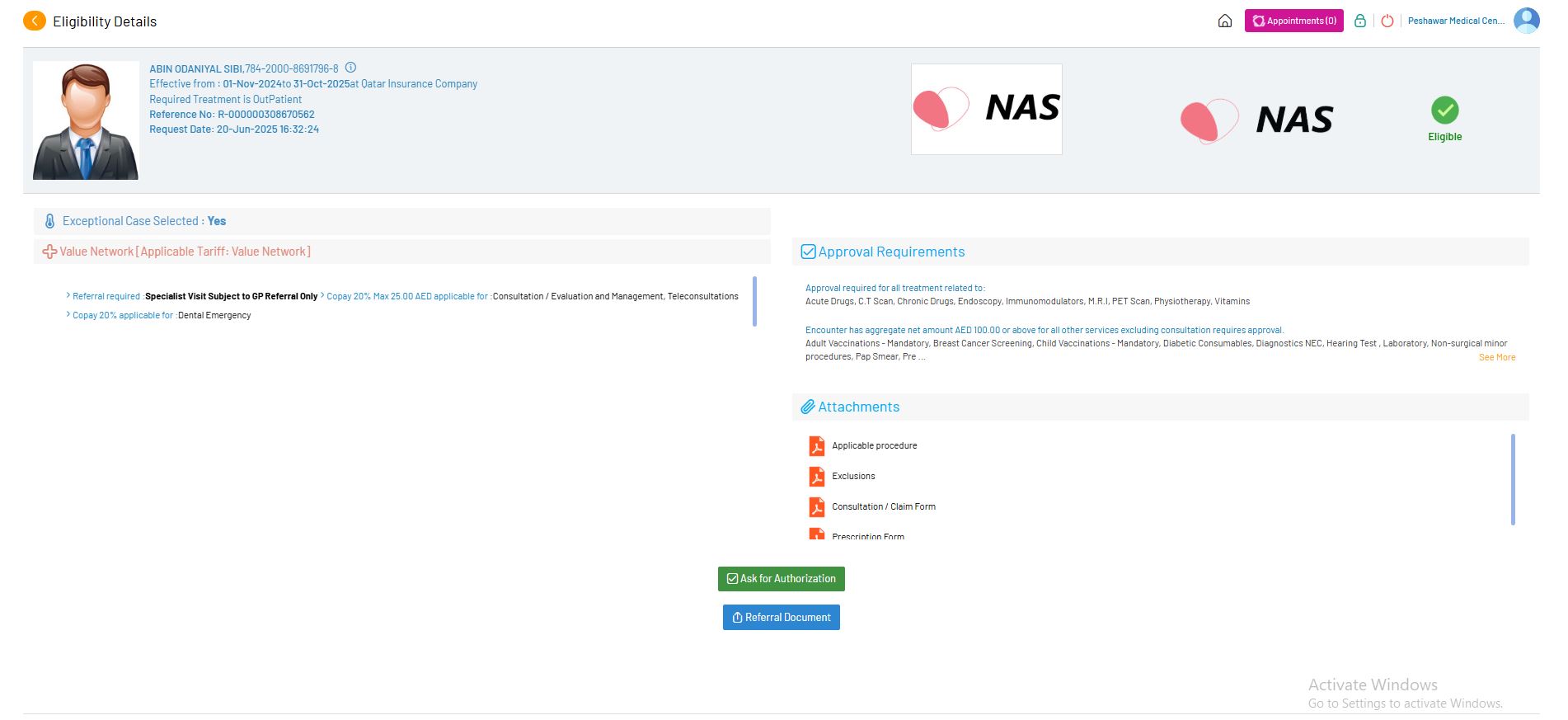
Task: Open the Consultation / Claim Form PDF icon
Action: point(817,507)
